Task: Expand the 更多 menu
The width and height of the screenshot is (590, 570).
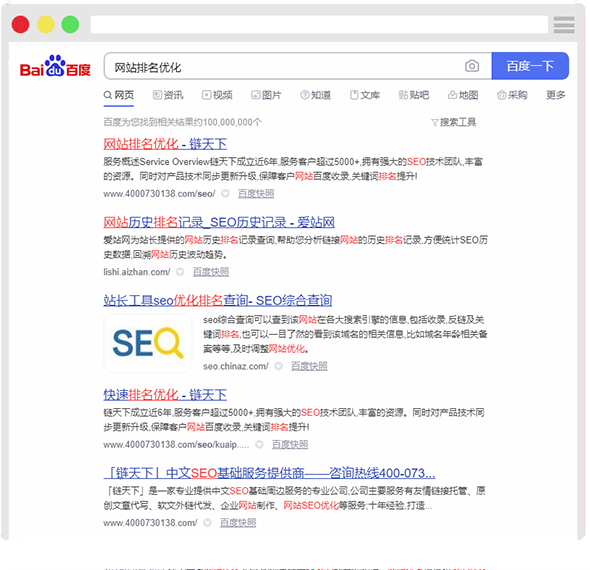Action: [556, 95]
